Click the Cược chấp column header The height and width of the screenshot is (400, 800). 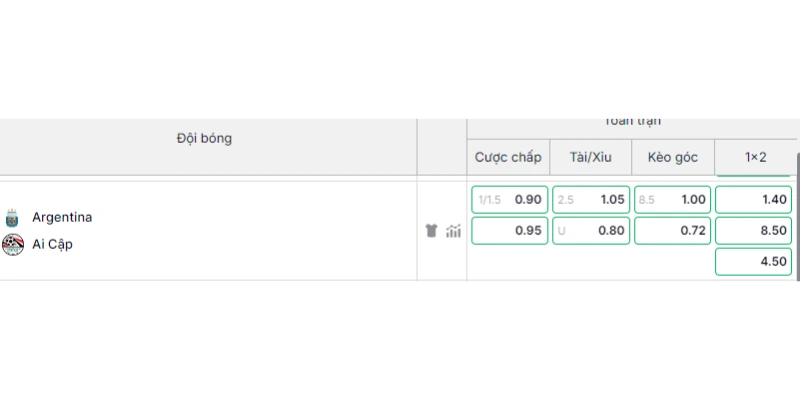(x=508, y=157)
